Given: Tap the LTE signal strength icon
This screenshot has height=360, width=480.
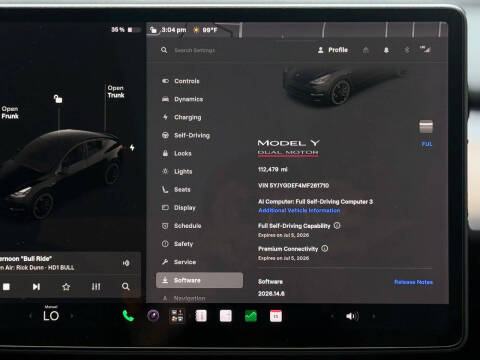Looking at the screenshot, I should click(x=425, y=49).
